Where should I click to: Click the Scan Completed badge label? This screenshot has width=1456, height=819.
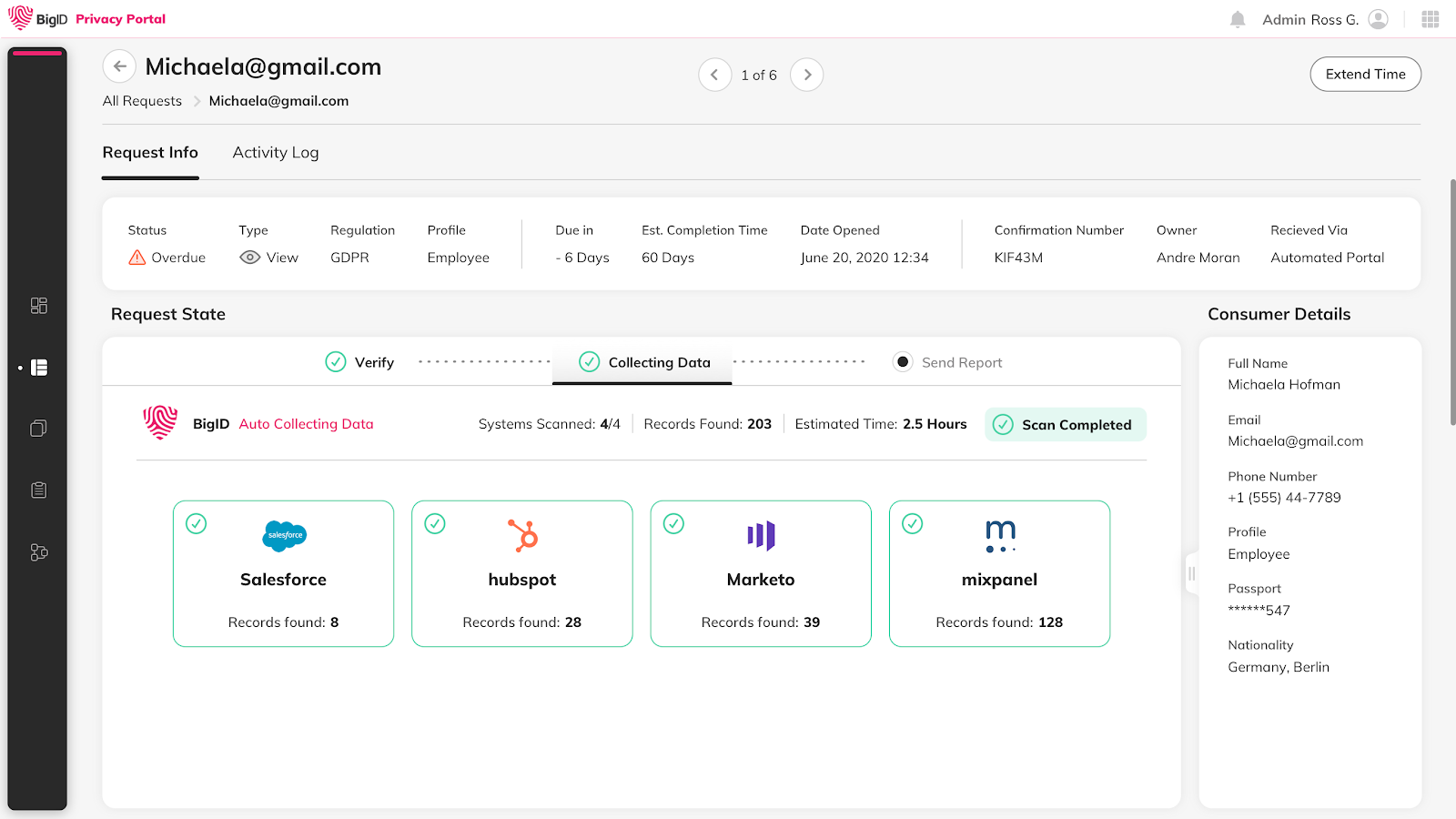coord(1077,425)
